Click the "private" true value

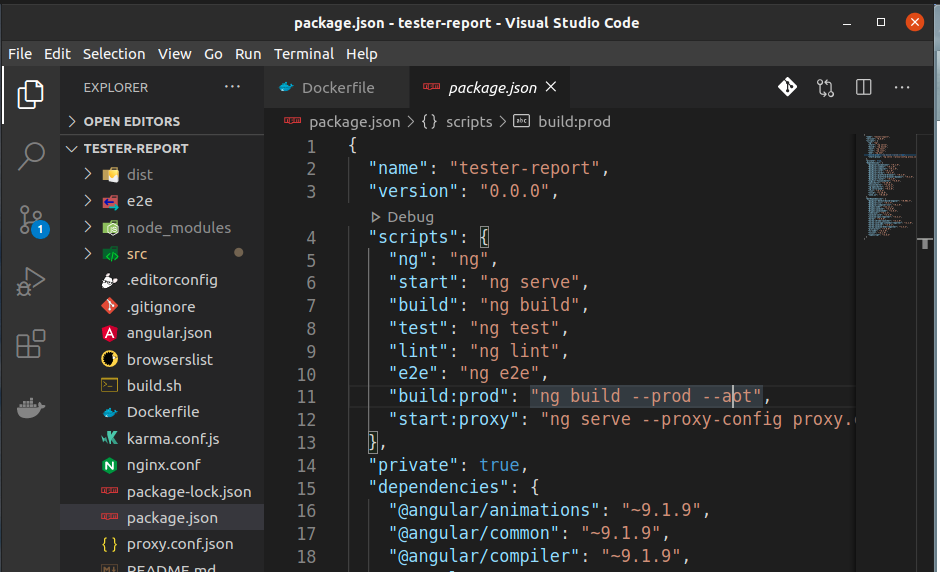pyautogui.click(x=499, y=465)
